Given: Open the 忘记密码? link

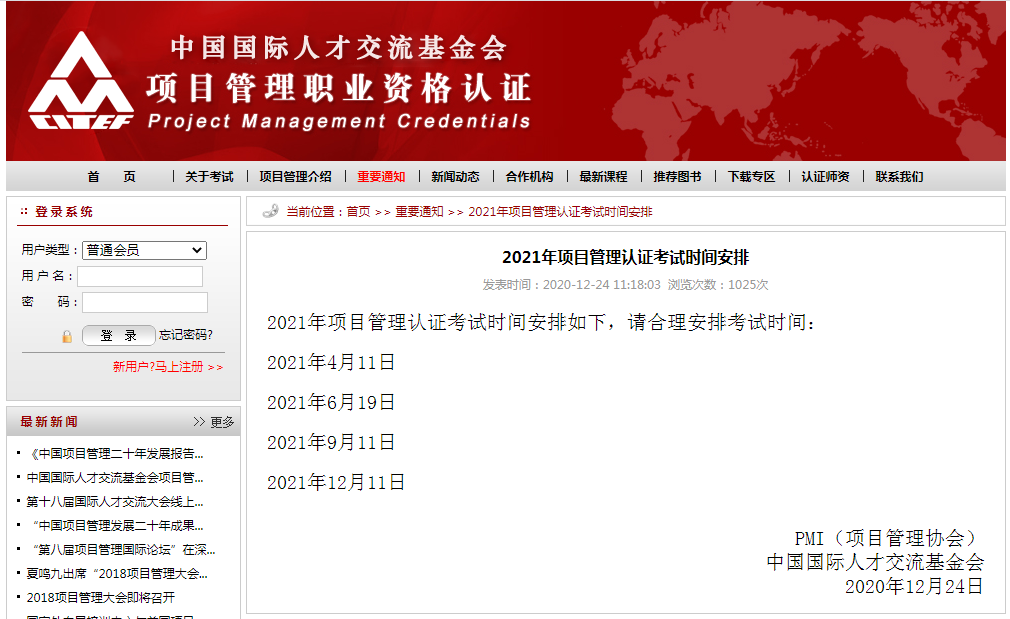Looking at the screenshot, I should click(186, 335).
